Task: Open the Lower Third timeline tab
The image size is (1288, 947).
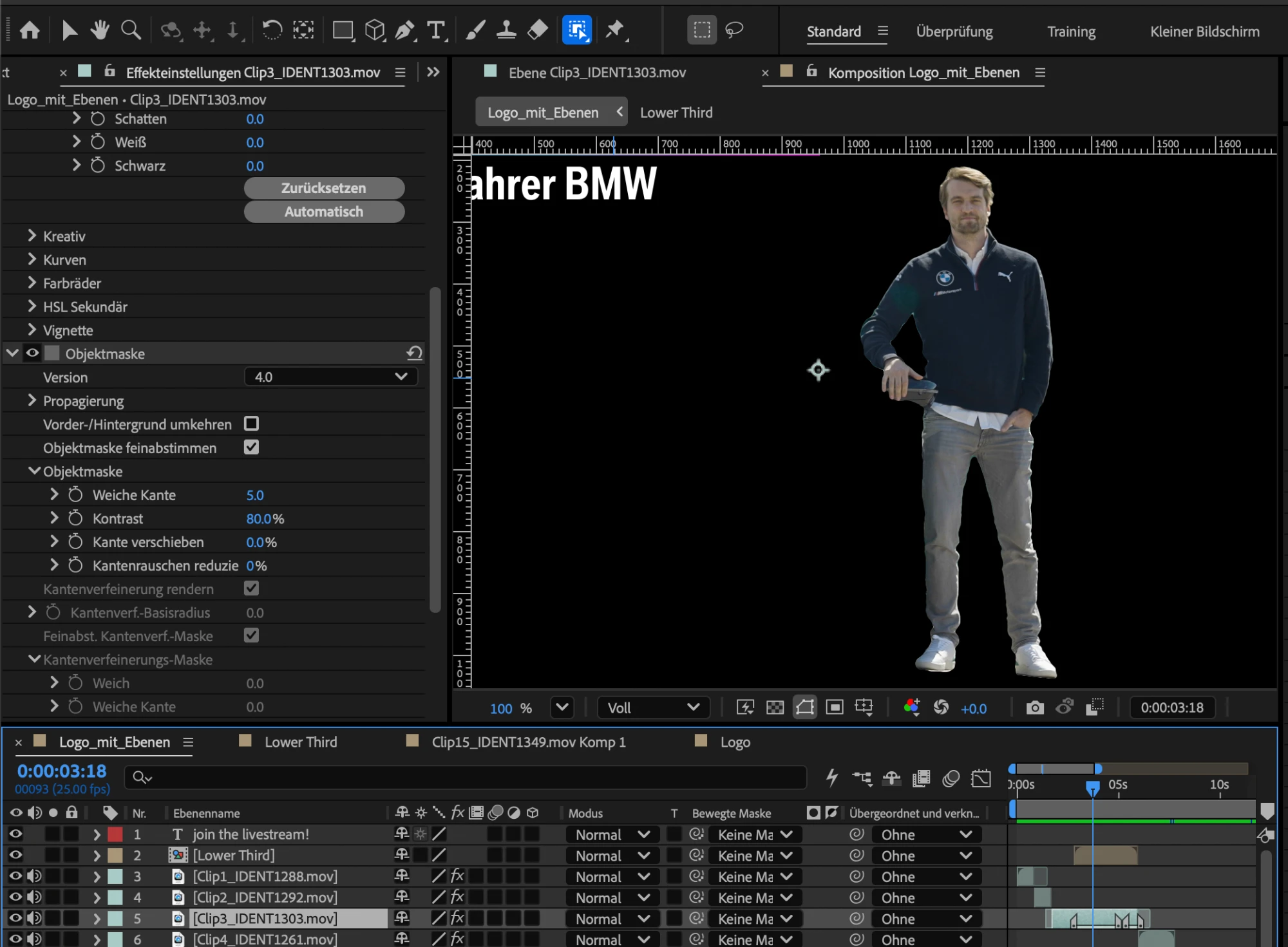Action: (x=301, y=742)
